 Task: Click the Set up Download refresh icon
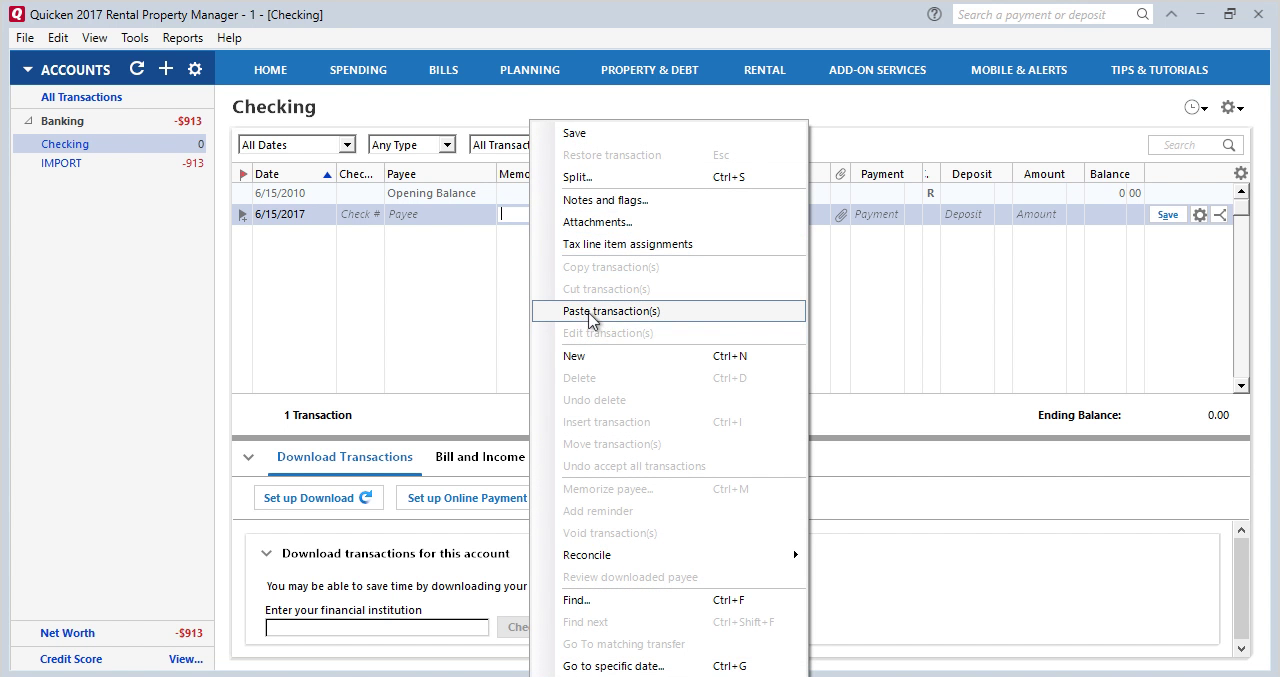(x=366, y=497)
